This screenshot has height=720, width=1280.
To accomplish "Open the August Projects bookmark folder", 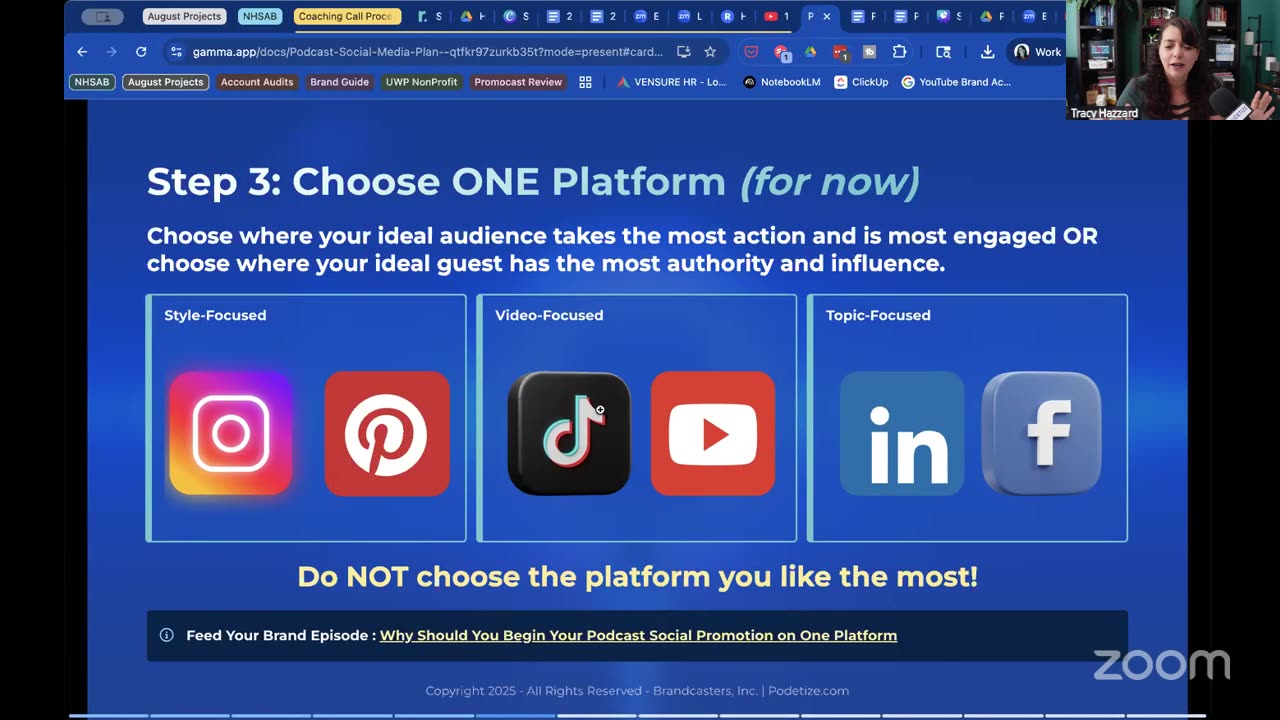I will [166, 82].
